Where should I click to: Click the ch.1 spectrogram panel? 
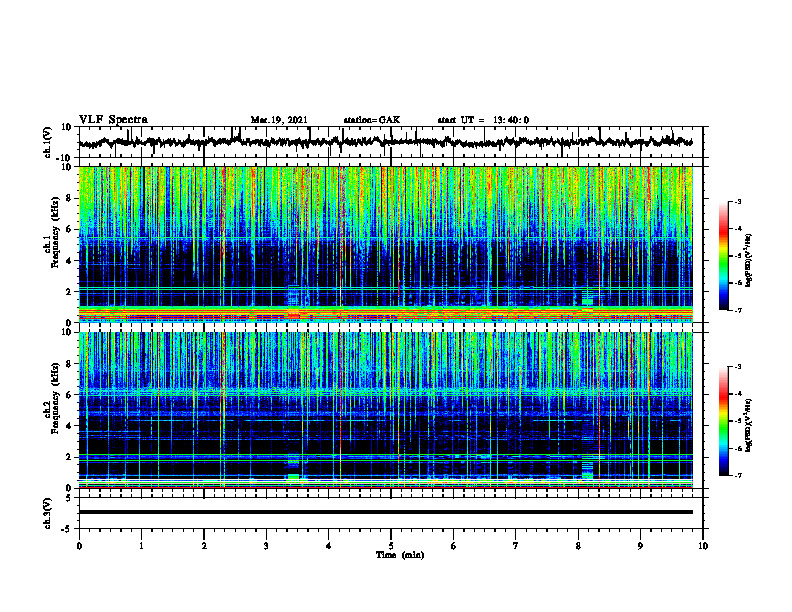click(385, 244)
